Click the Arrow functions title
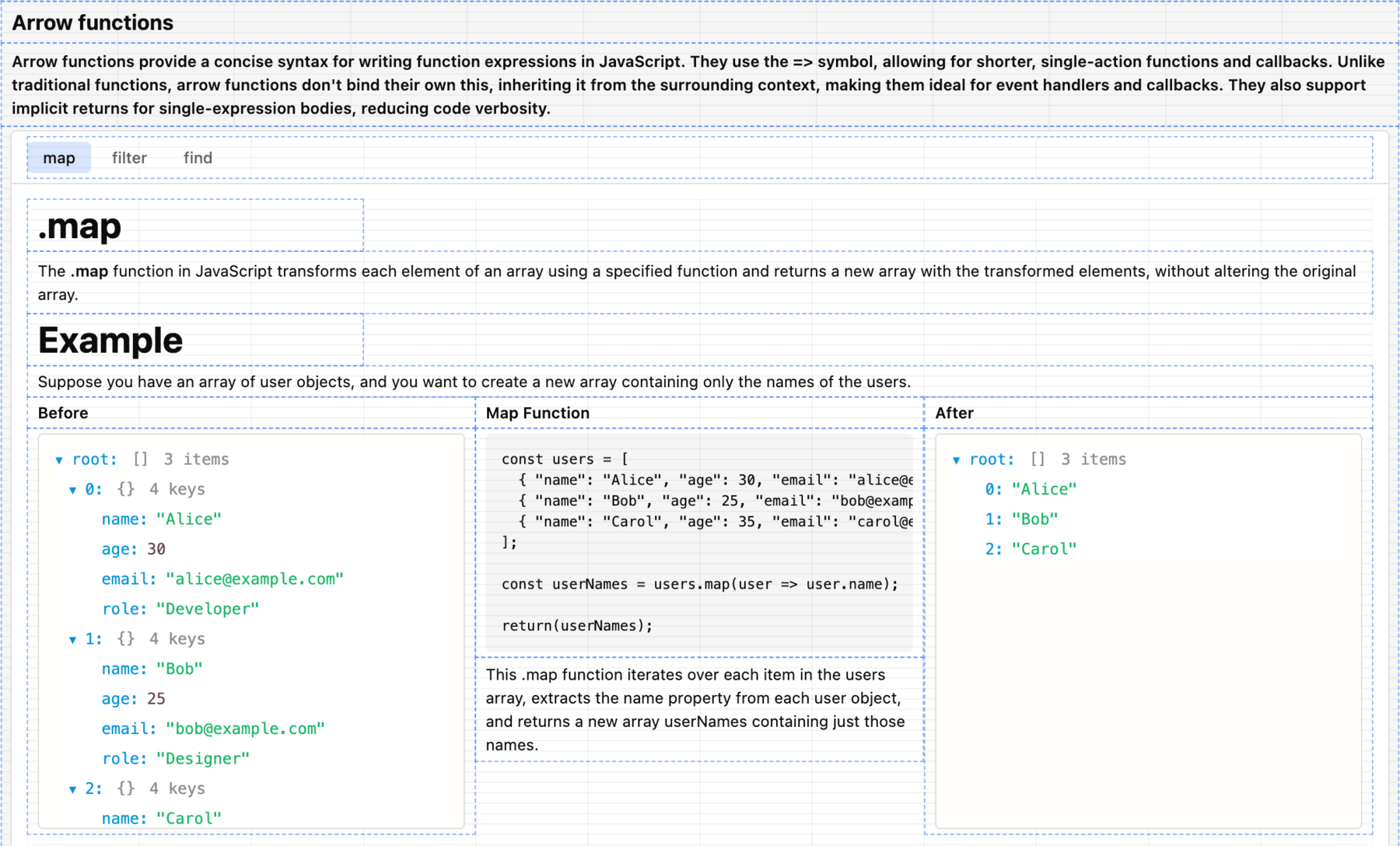Image resolution: width=1400 pixels, height=846 pixels. (93, 23)
